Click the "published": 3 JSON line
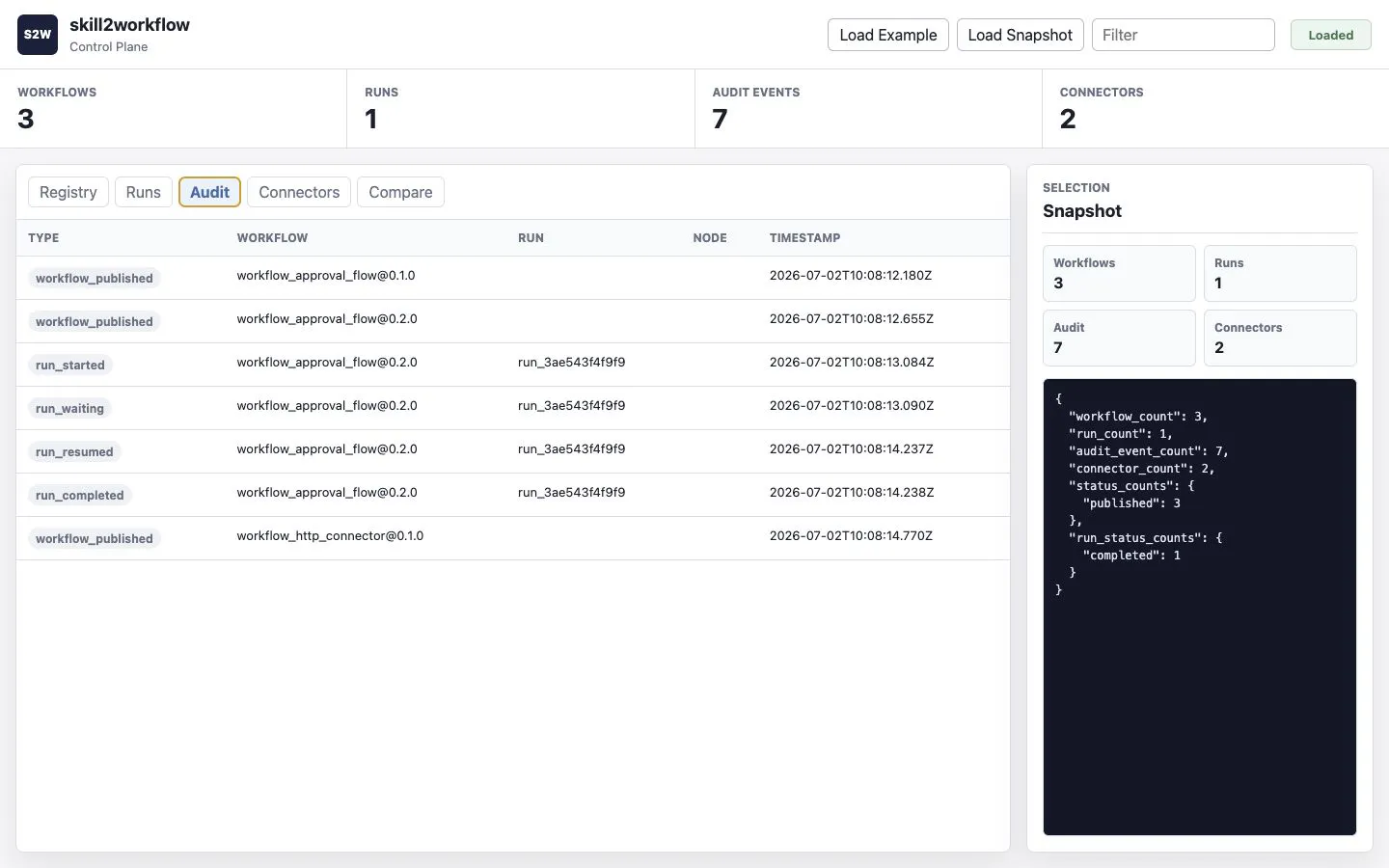Viewport: 1389px width, 868px height. coord(1131,503)
